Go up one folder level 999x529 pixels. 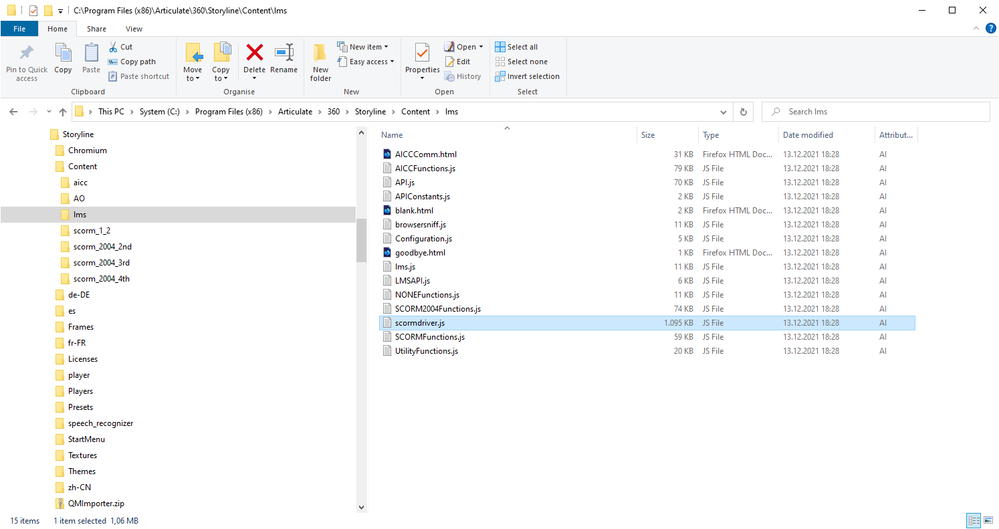point(63,112)
